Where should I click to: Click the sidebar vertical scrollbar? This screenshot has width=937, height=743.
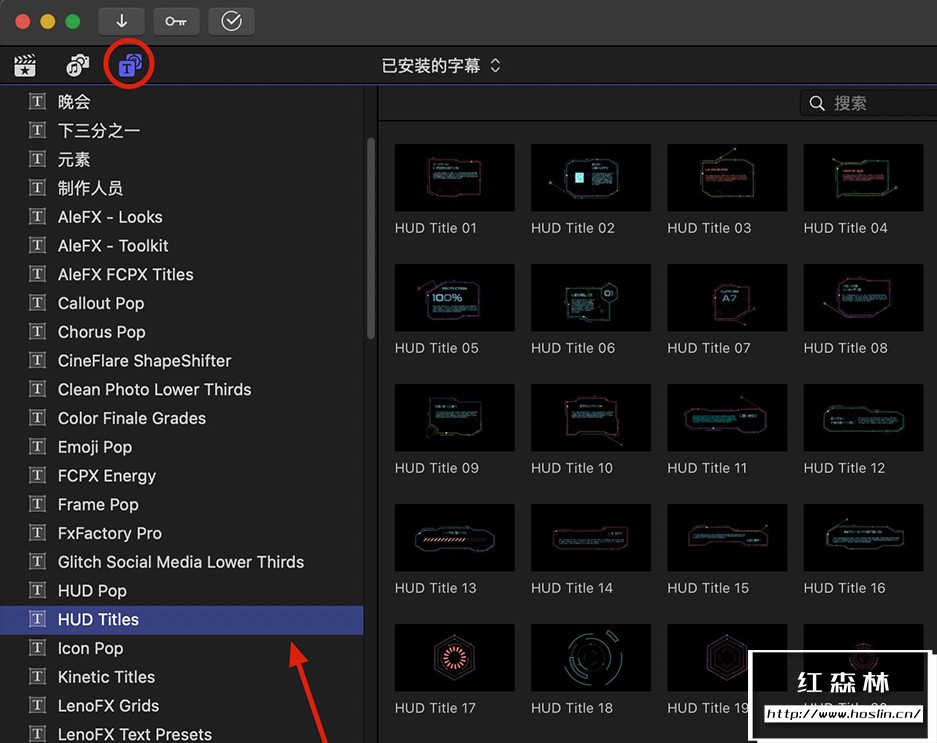[x=370, y=238]
